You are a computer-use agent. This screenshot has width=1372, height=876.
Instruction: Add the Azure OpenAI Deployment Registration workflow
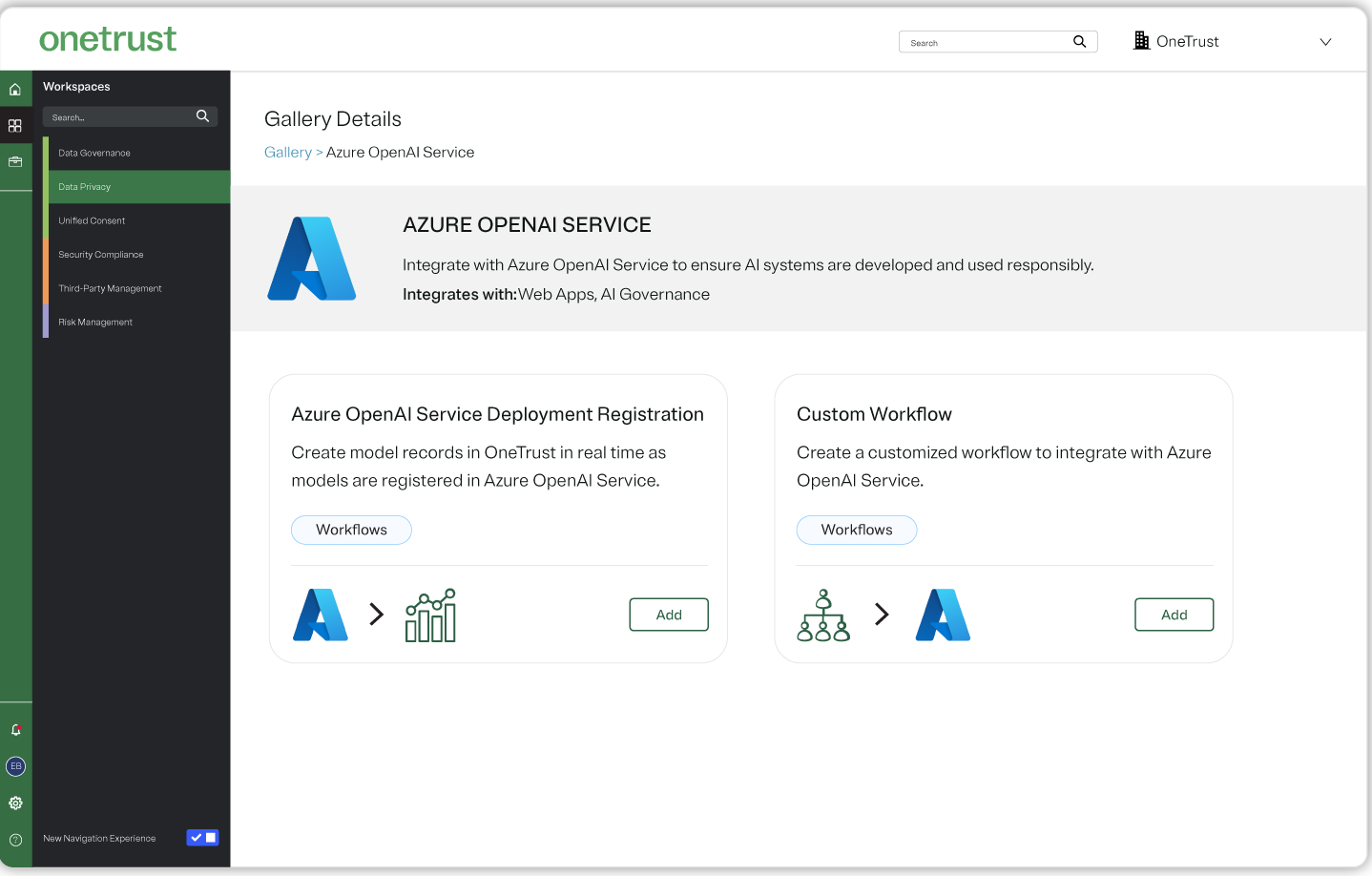point(668,615)
